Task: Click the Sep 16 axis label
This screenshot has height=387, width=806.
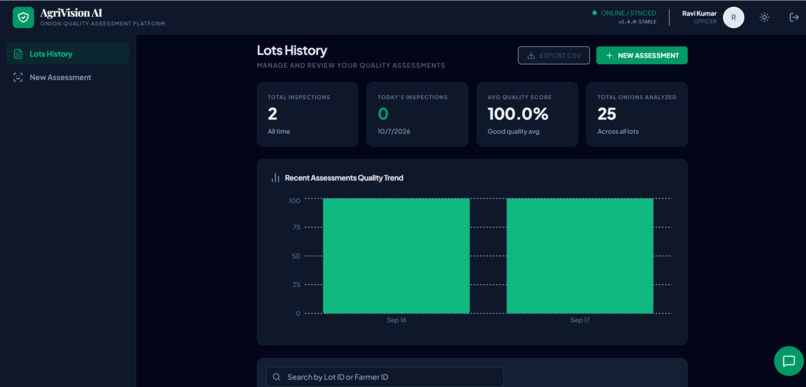Action: (x=396, y=320)
